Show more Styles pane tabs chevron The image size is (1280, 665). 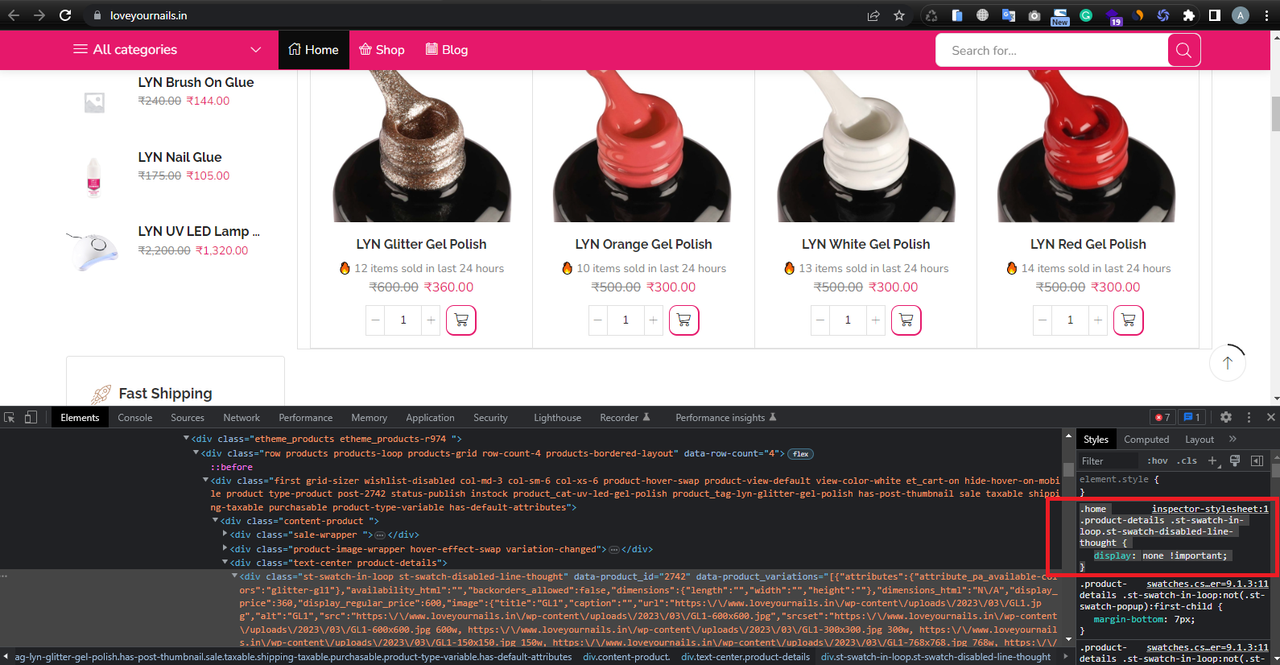(x=1232, y=439)
